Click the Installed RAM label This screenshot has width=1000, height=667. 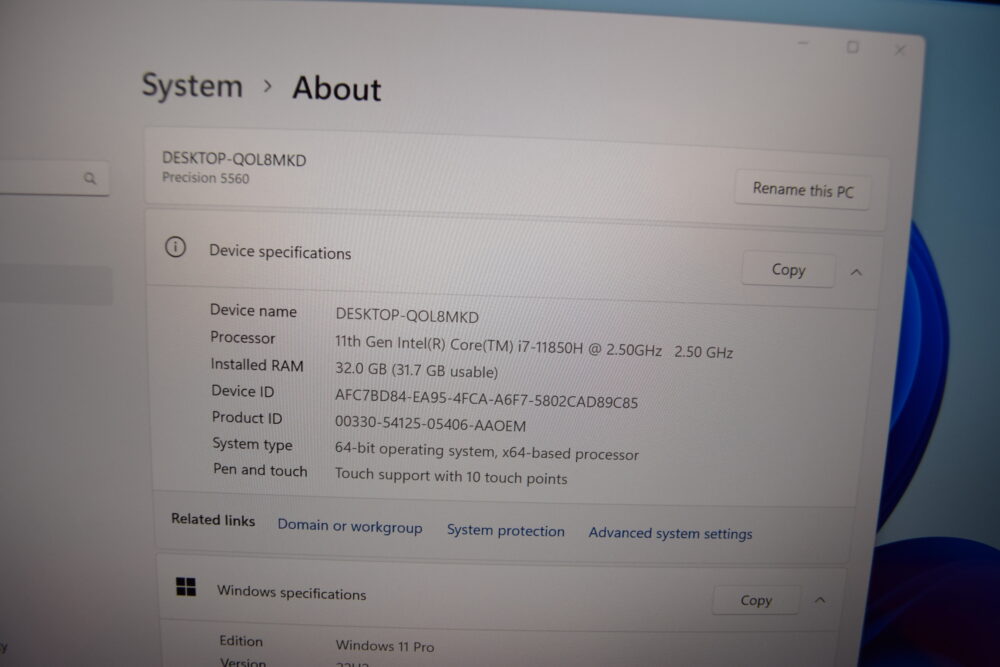tap(257, 365)
